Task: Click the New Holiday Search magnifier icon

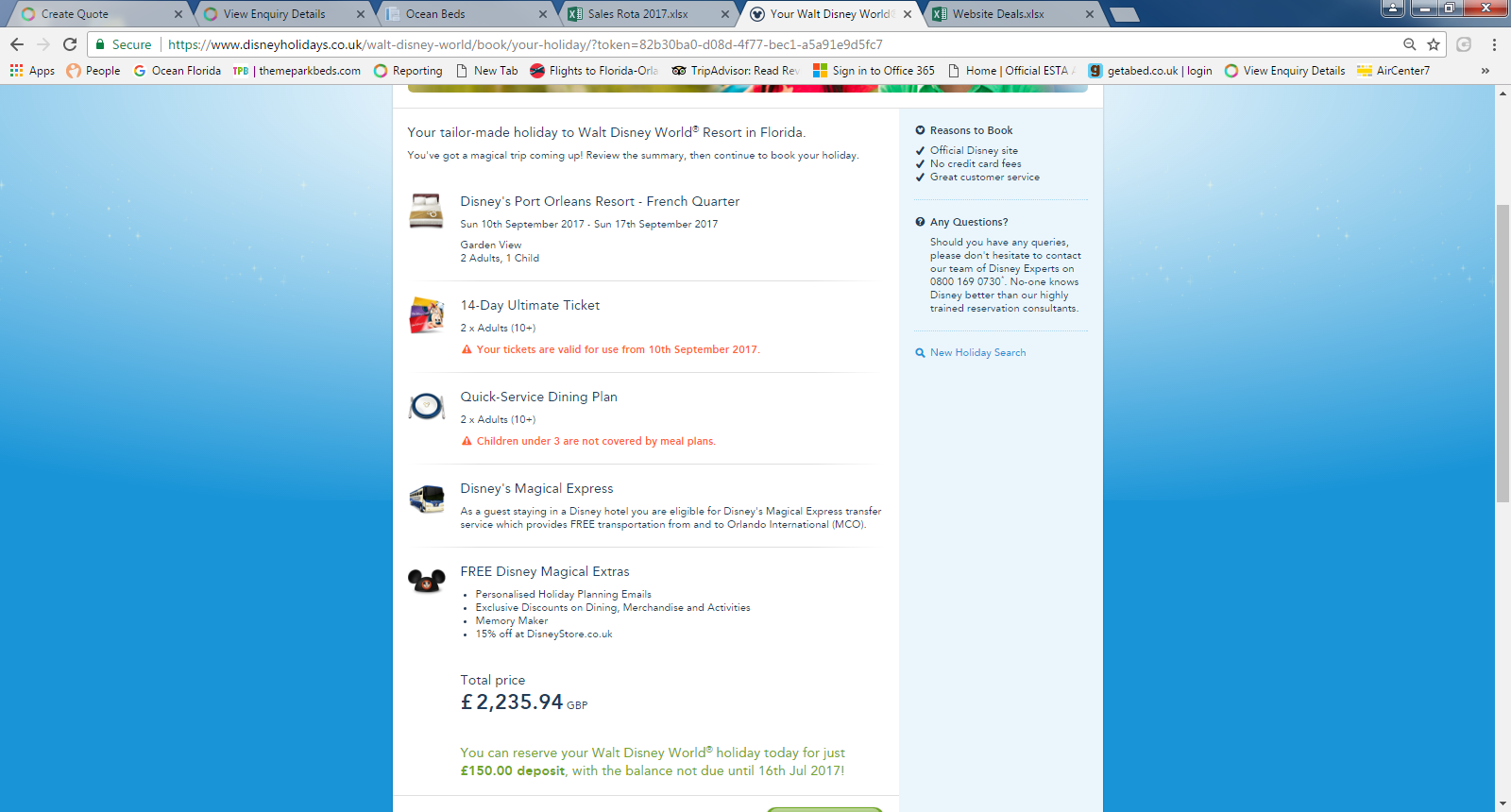Action: [920, 353]
